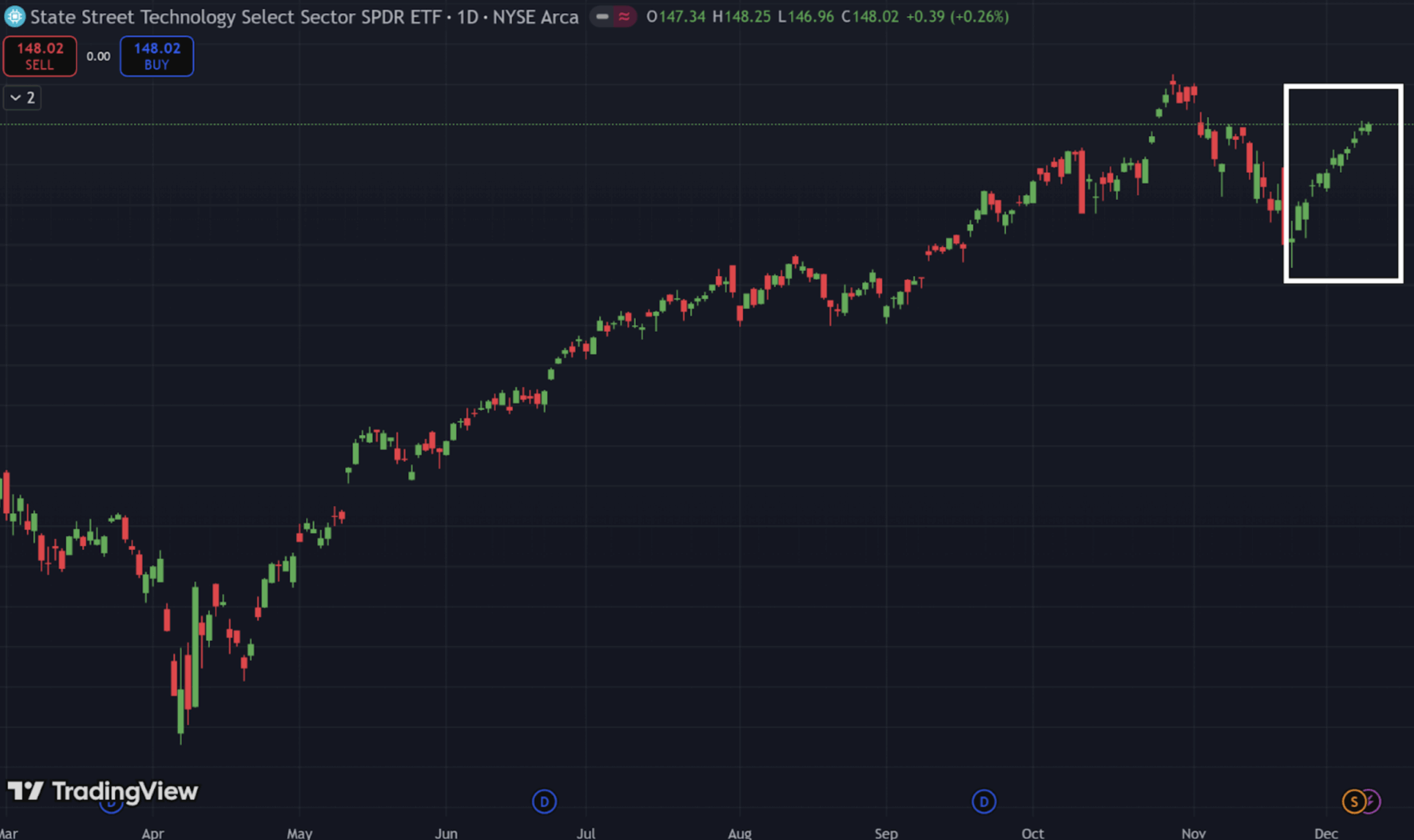Screen dimensions: 1414x840
Task: Click inside the white highlighted rectangle annotation
Action: click(x=1343, y=183)
